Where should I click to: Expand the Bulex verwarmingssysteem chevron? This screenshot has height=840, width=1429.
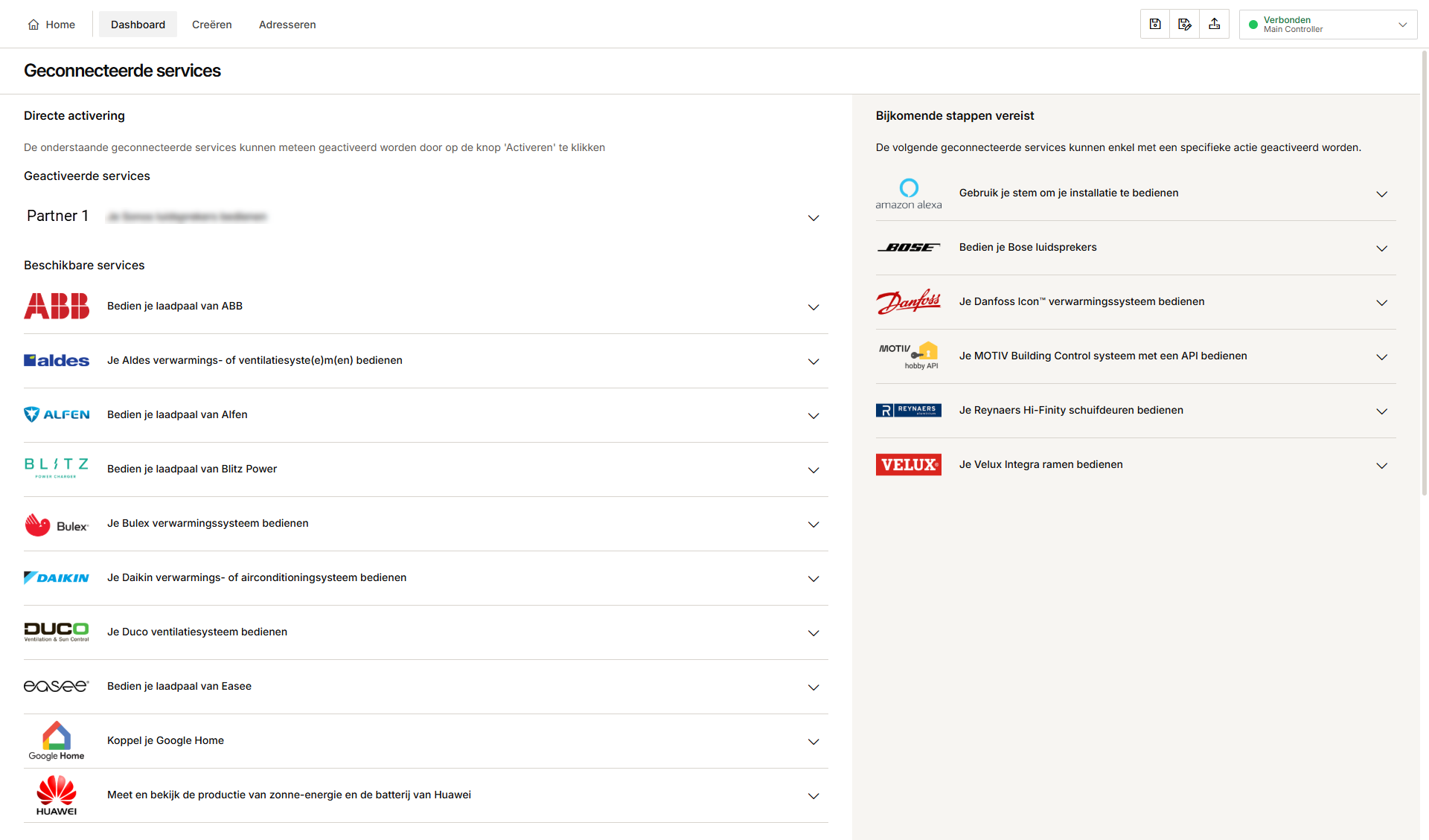pyautogui.click(x=813, y=525)
